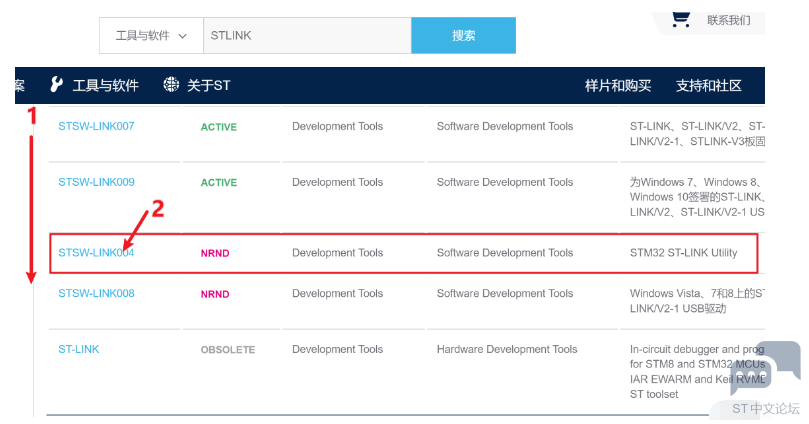Viewport: 809px width, 424px height.
Task: Click the STSW-LINK007 firmware description text
Action: tap(697, 134)
